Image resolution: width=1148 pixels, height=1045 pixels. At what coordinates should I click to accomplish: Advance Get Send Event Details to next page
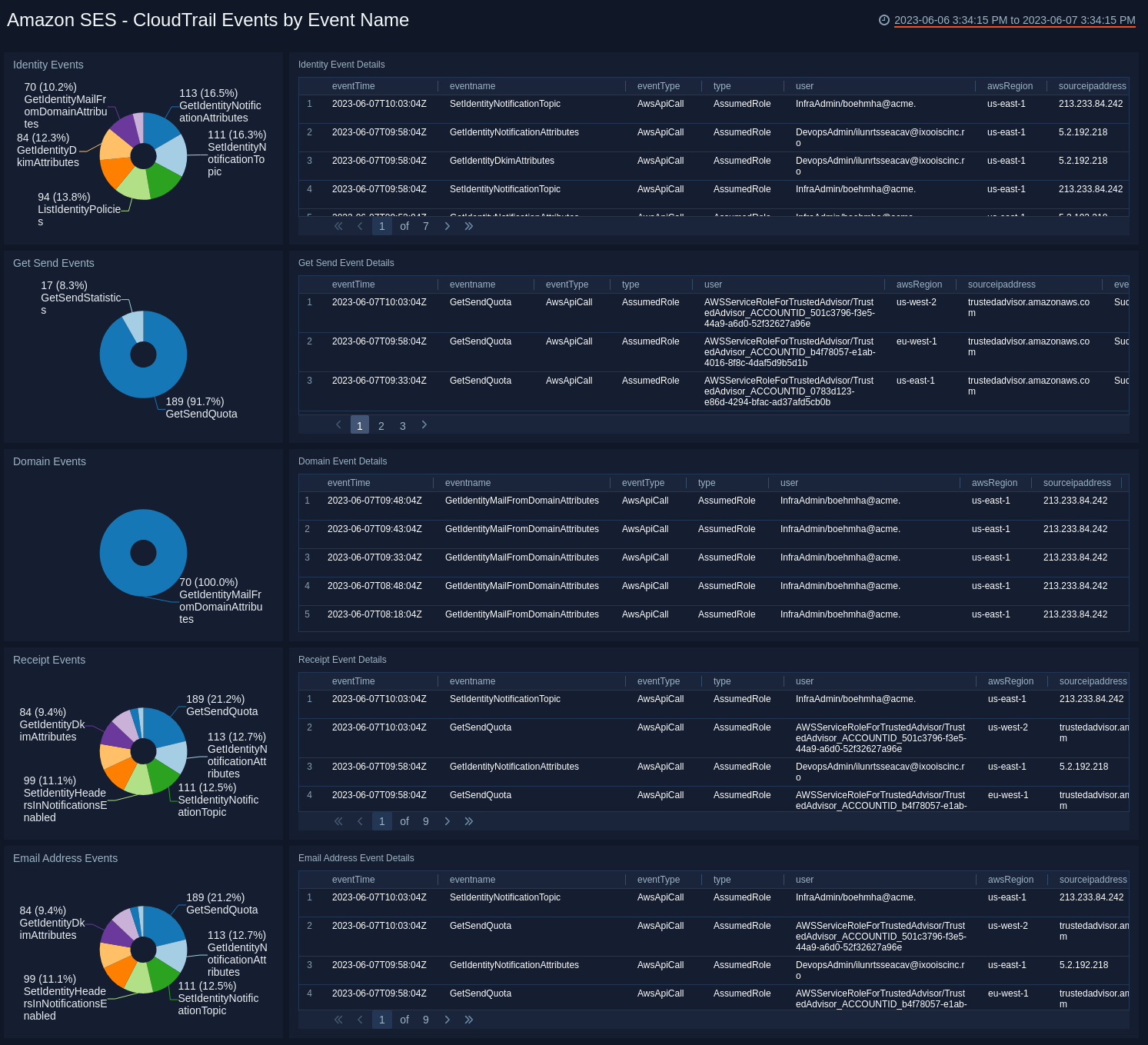pyautogui.click(x=424, y=424)
